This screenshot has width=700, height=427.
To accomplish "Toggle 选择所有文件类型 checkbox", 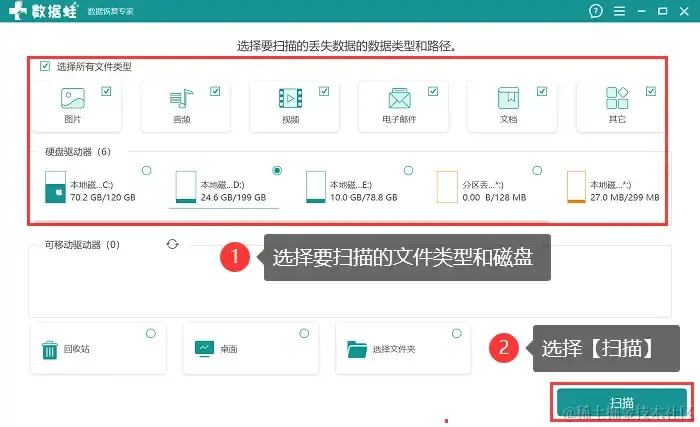I will [45, 66].
